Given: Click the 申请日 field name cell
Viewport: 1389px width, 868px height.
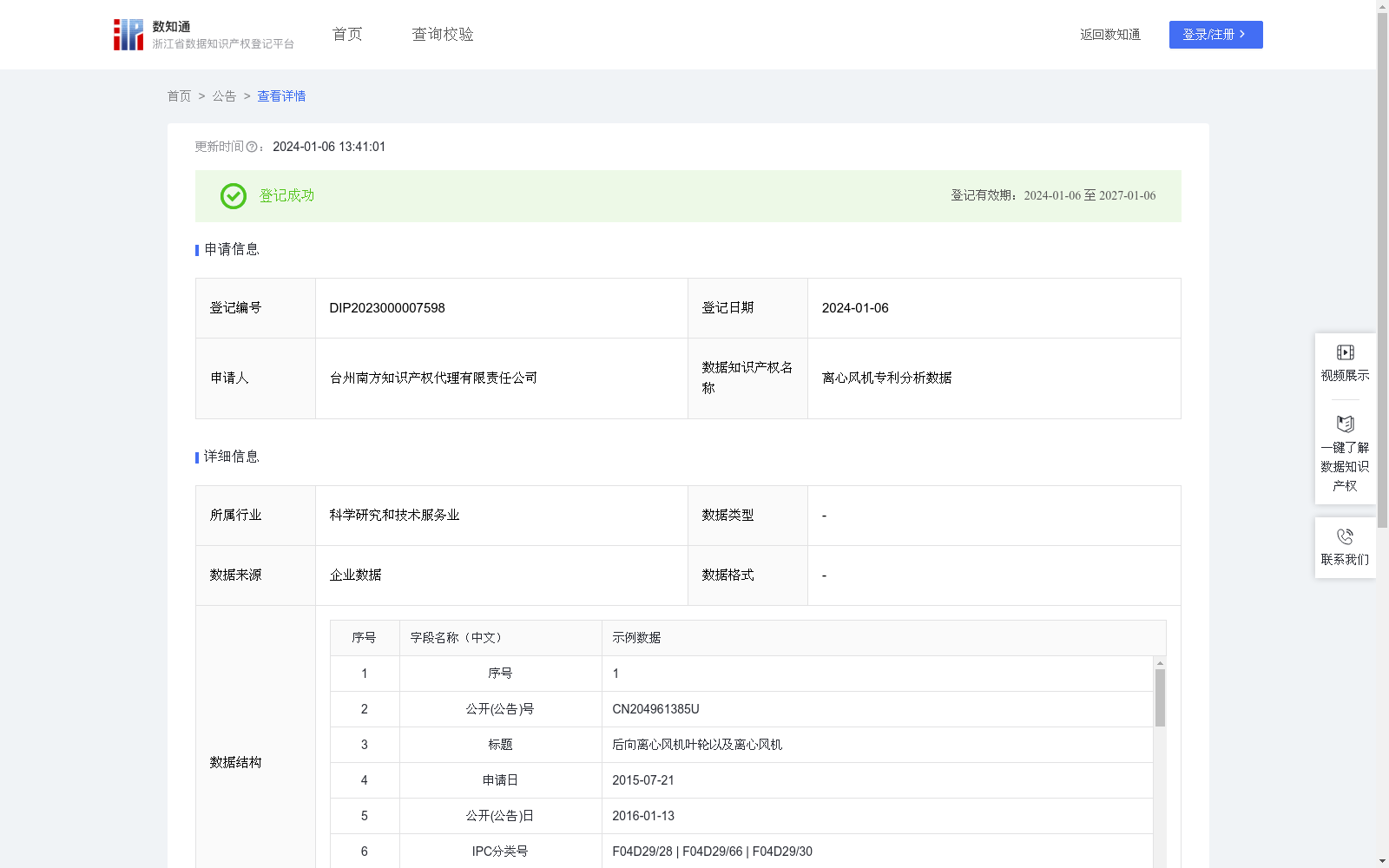Looking at the screenshot, I should (x=500, y=780).
